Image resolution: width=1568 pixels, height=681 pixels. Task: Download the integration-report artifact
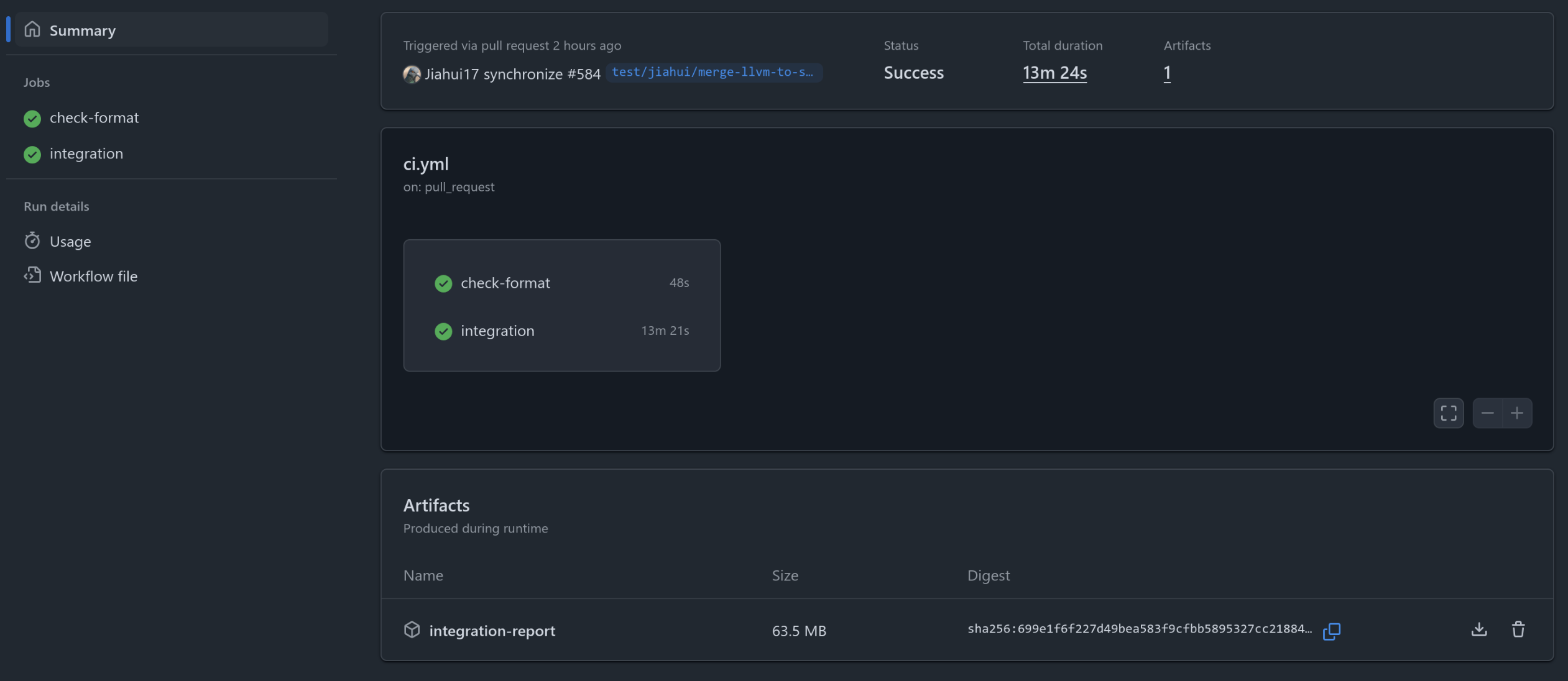1479,629
